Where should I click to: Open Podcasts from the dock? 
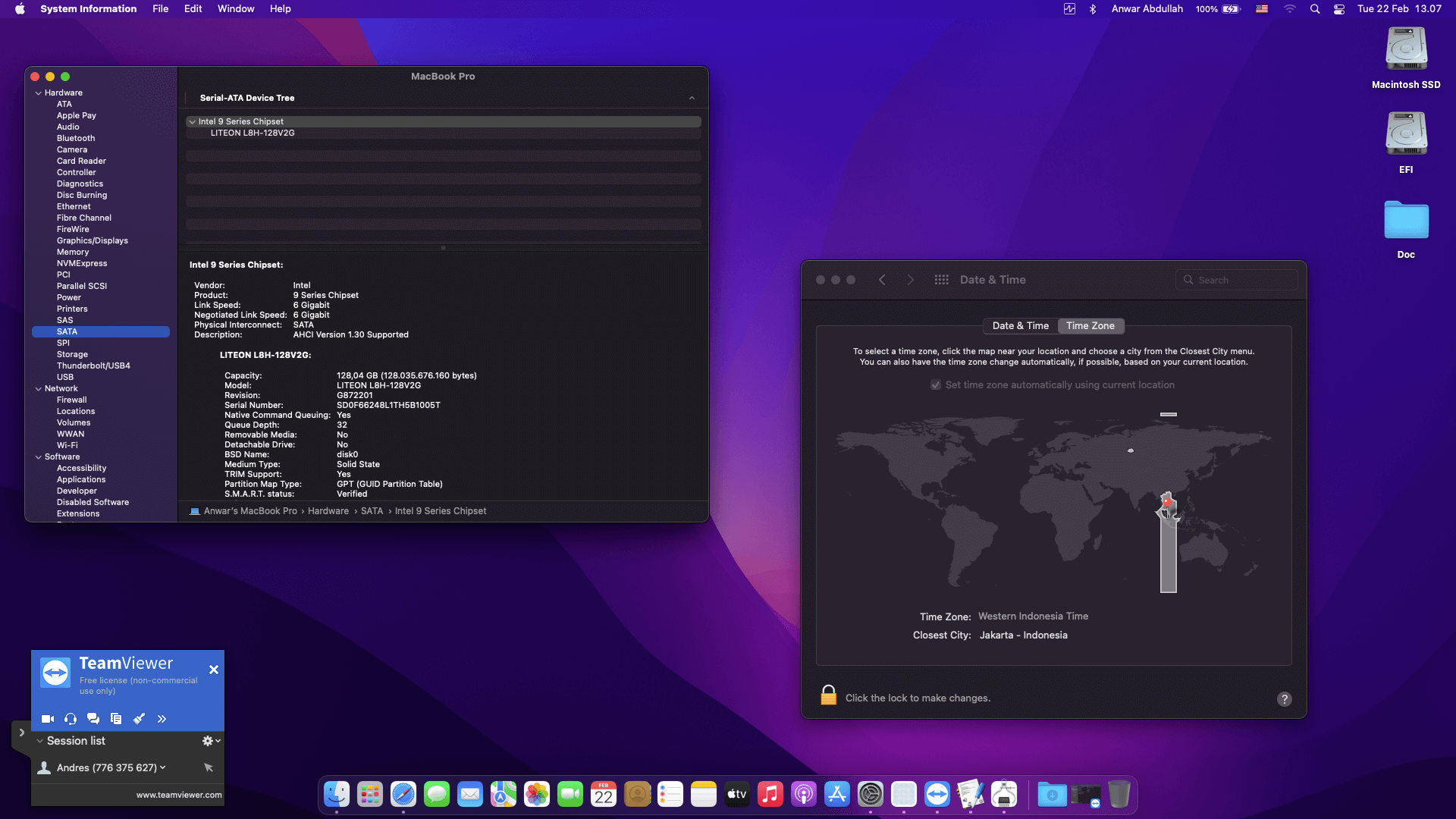[804, 795]
